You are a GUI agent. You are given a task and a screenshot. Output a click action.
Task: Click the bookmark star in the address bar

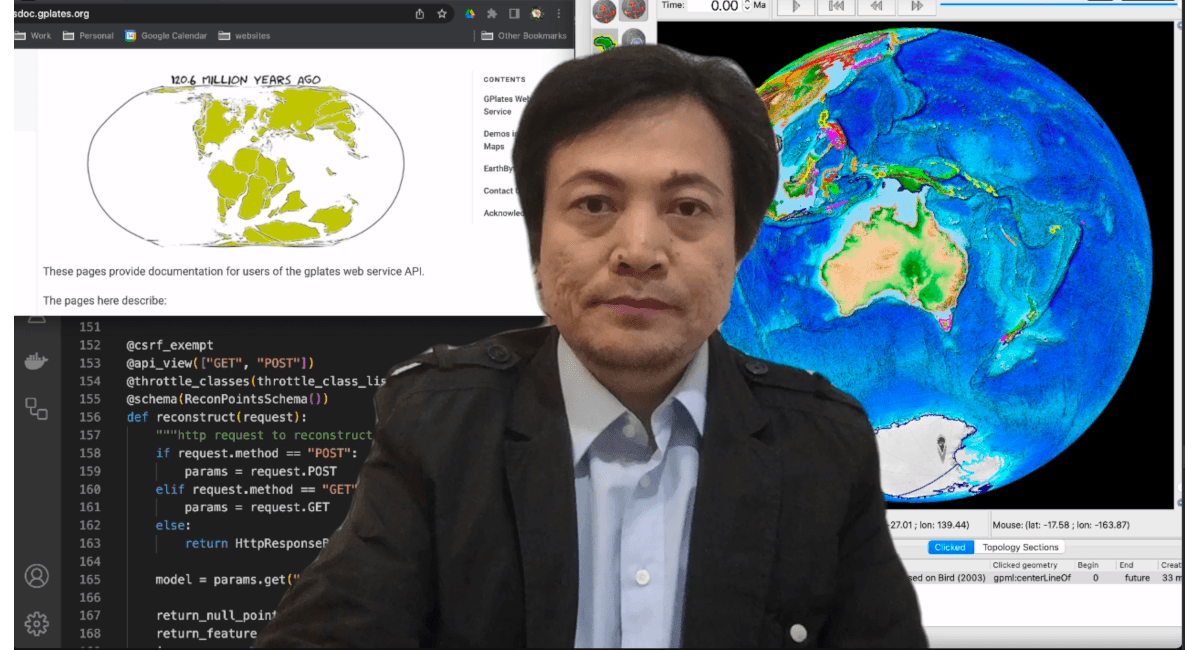click(x=442, y=14)
